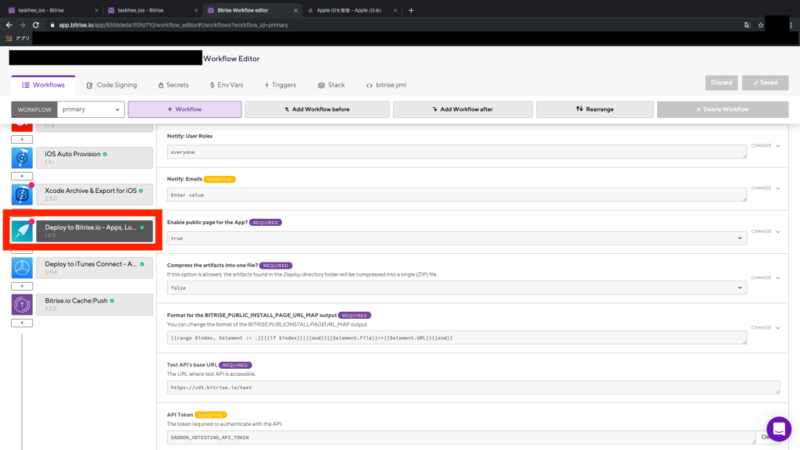Expand CHANGE for Enable public page

[x=765, y=232]
